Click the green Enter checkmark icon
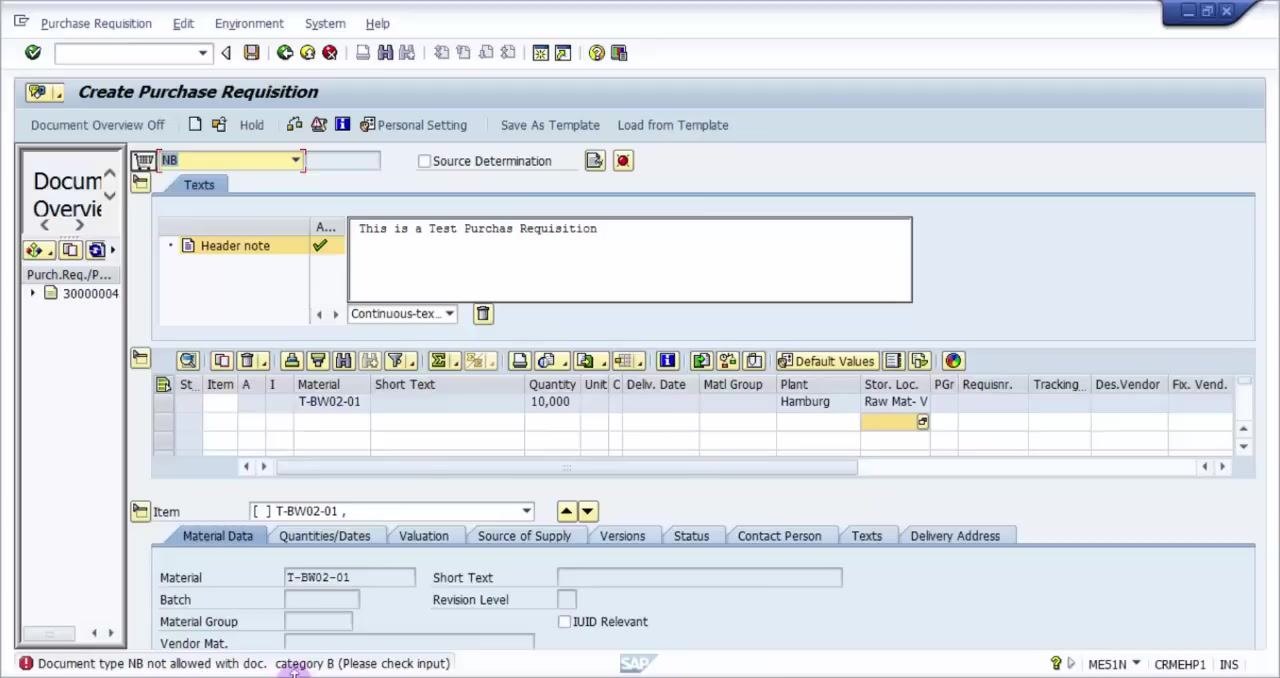1280x678 pixels. [33, 53]
